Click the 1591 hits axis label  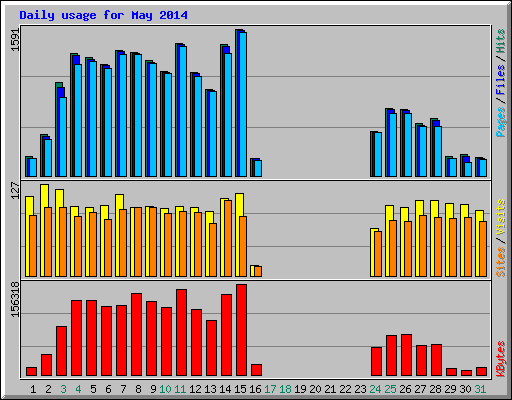(x=15, y=40)
